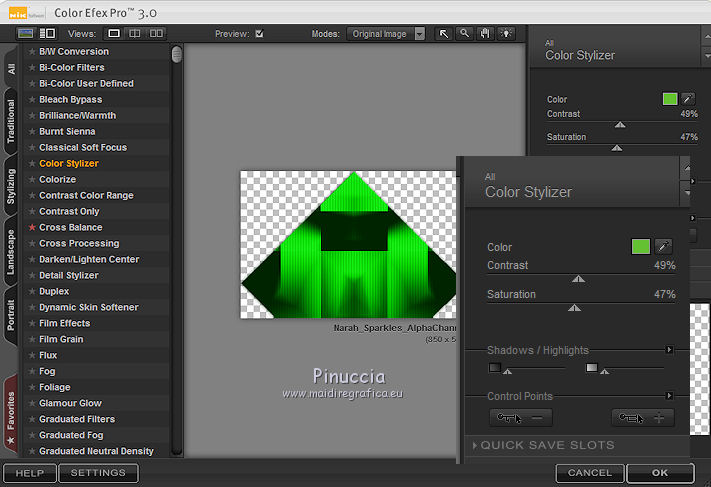Toggle the Preview checkbox
Screen dimensions: 711x487
coord(260,33)
